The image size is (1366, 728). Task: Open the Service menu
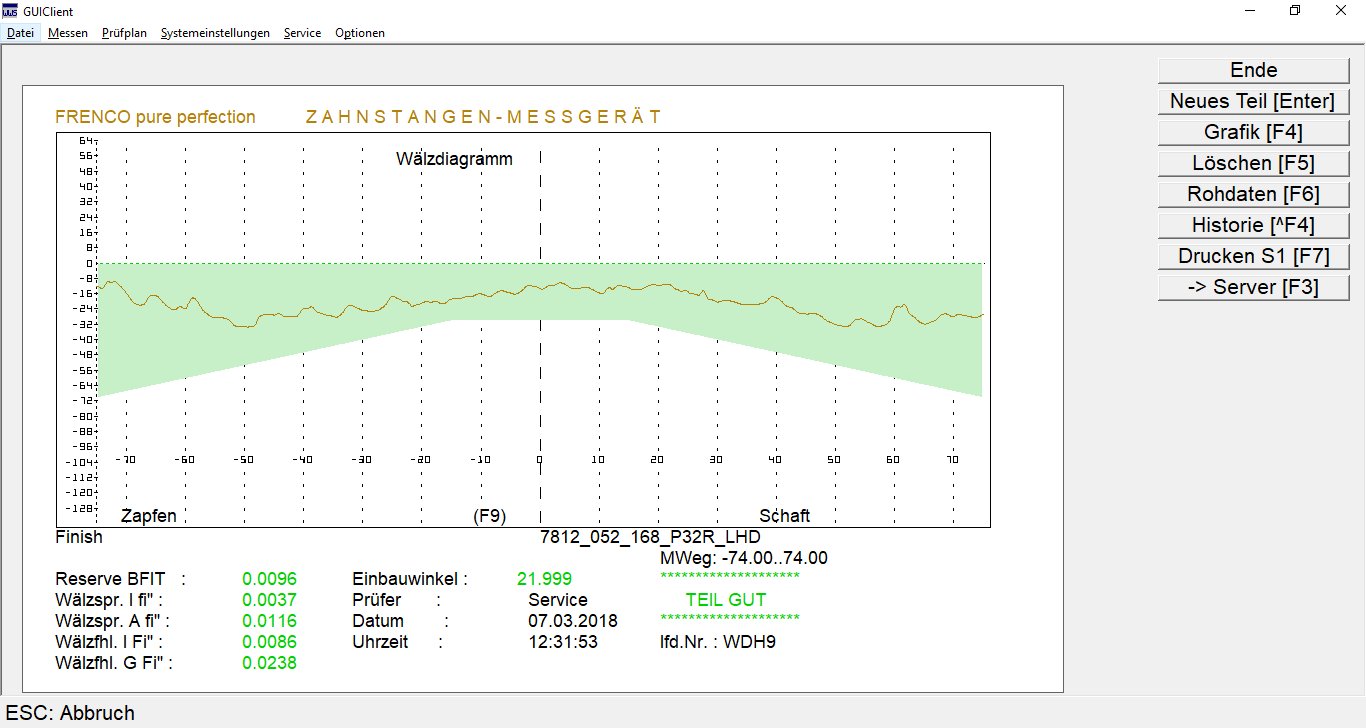tap(302, 33)
